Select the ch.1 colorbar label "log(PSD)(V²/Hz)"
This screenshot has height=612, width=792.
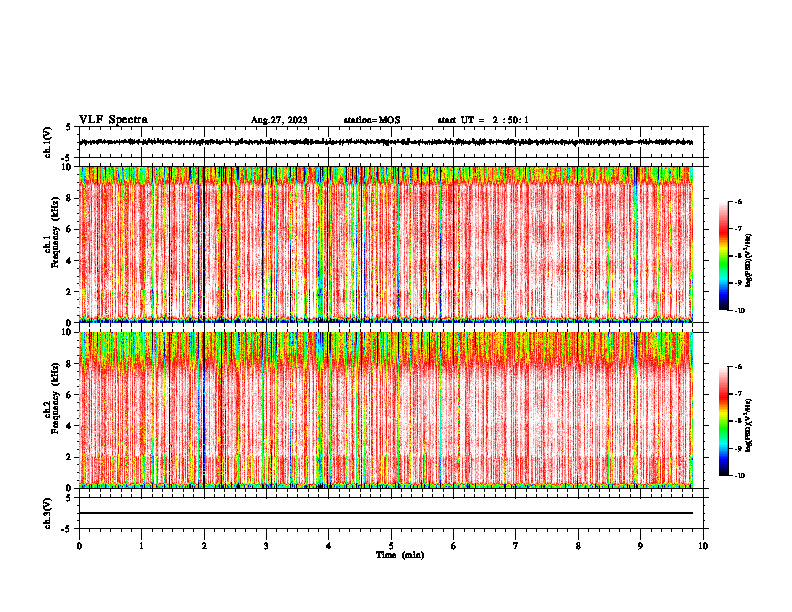click(749, 260)
